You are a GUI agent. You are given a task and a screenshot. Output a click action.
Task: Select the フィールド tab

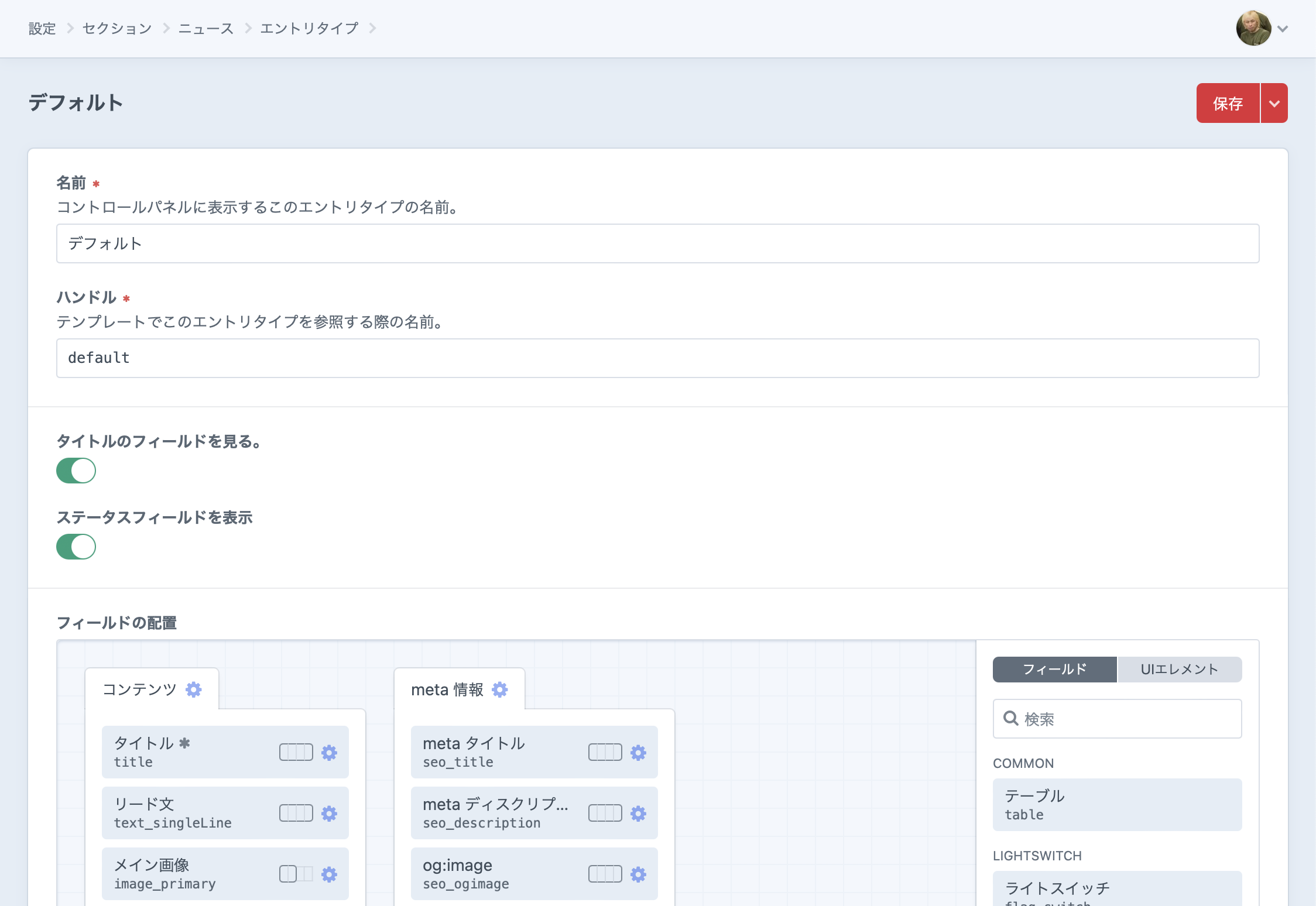(1054, 670)
